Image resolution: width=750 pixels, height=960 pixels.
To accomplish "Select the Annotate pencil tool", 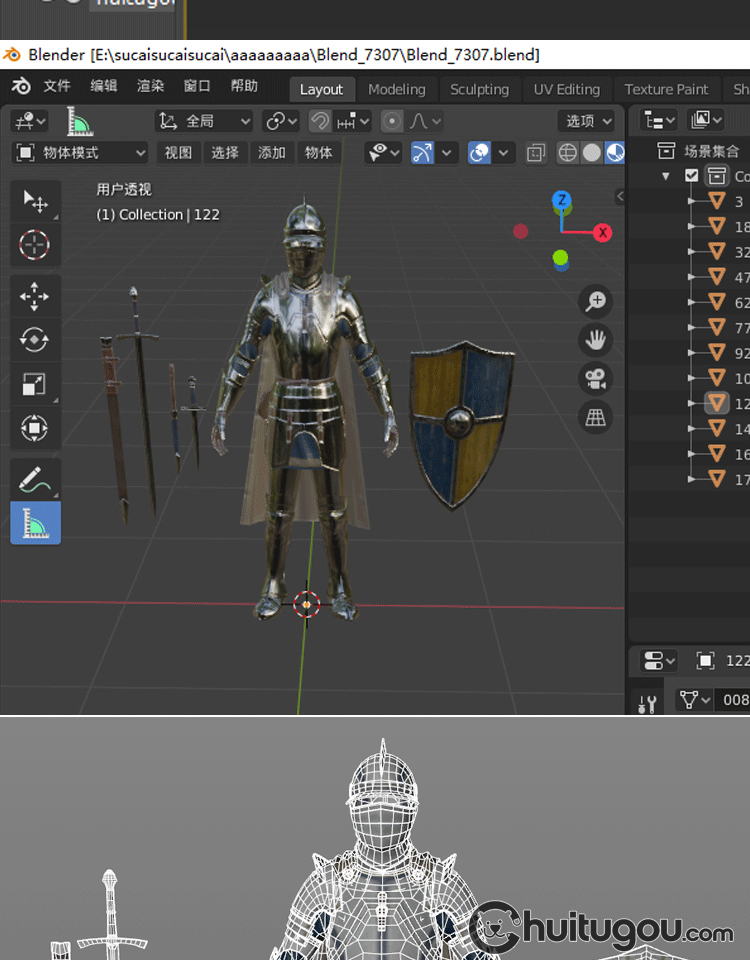I will (x=35, y=481).
